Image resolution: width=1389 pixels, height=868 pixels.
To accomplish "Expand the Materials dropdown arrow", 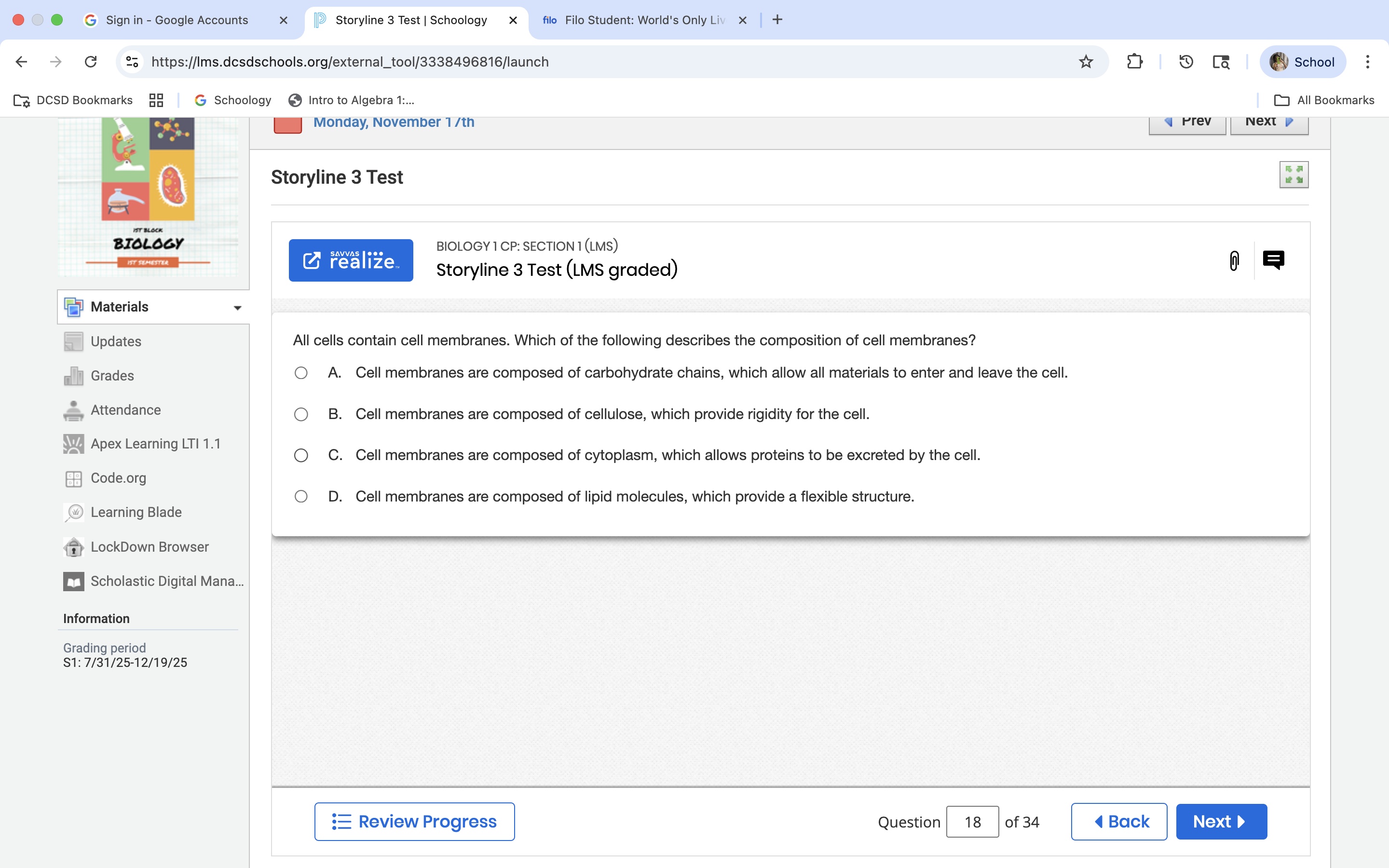I will pyautogui.click(x=237, y=308).
